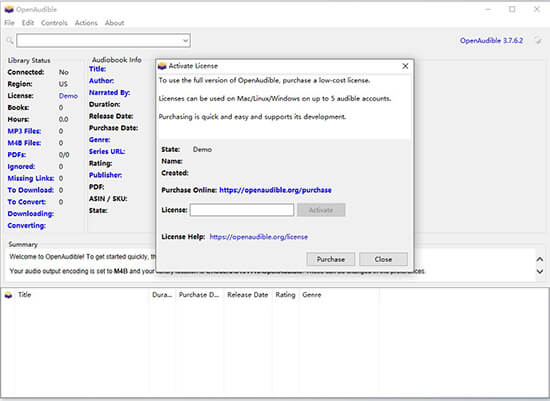Screen dimensions: 550x401
Task: Click the PDFs link
Action: [x=17, y=155]
